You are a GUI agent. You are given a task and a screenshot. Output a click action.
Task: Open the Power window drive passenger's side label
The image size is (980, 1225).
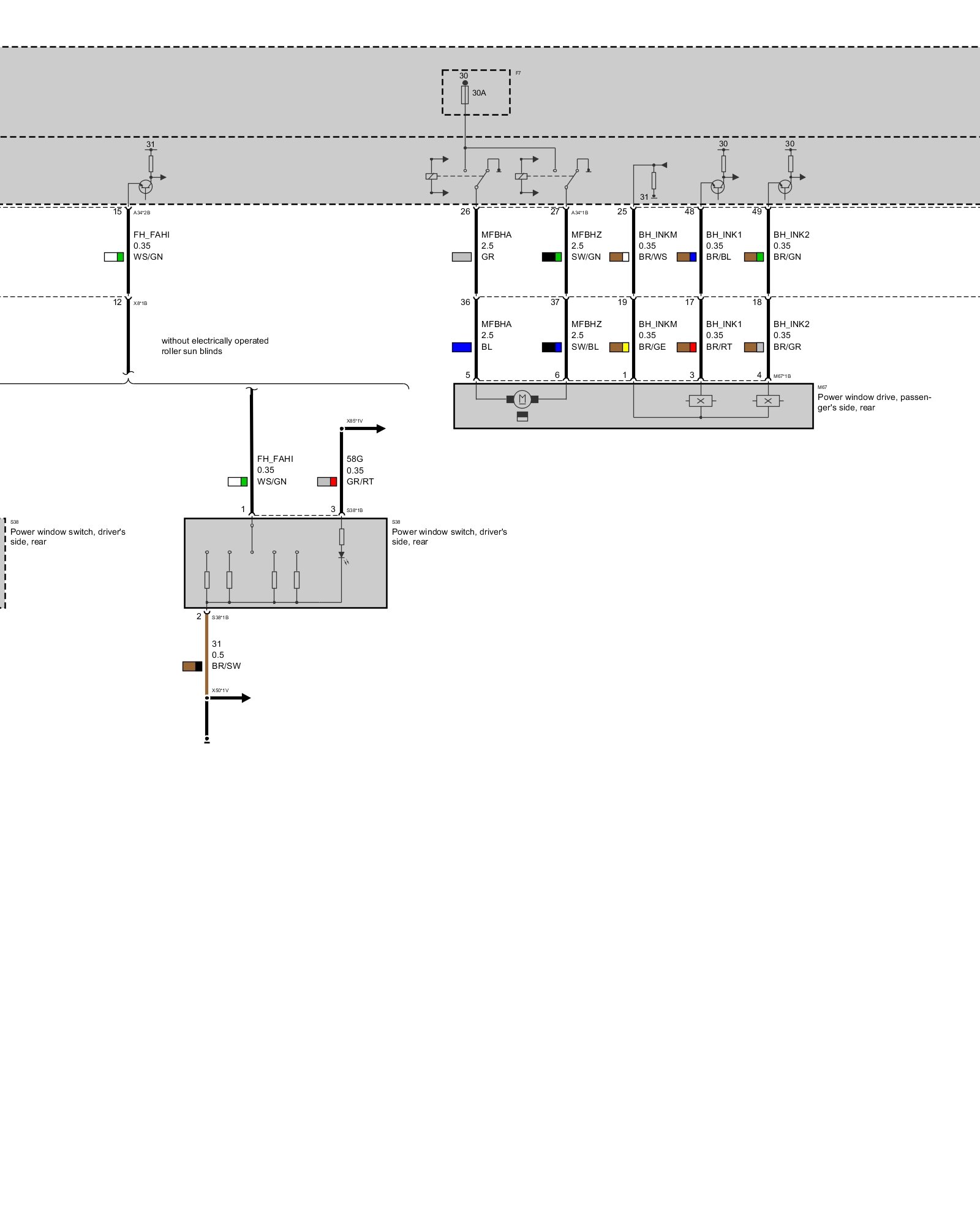(873, 402)
